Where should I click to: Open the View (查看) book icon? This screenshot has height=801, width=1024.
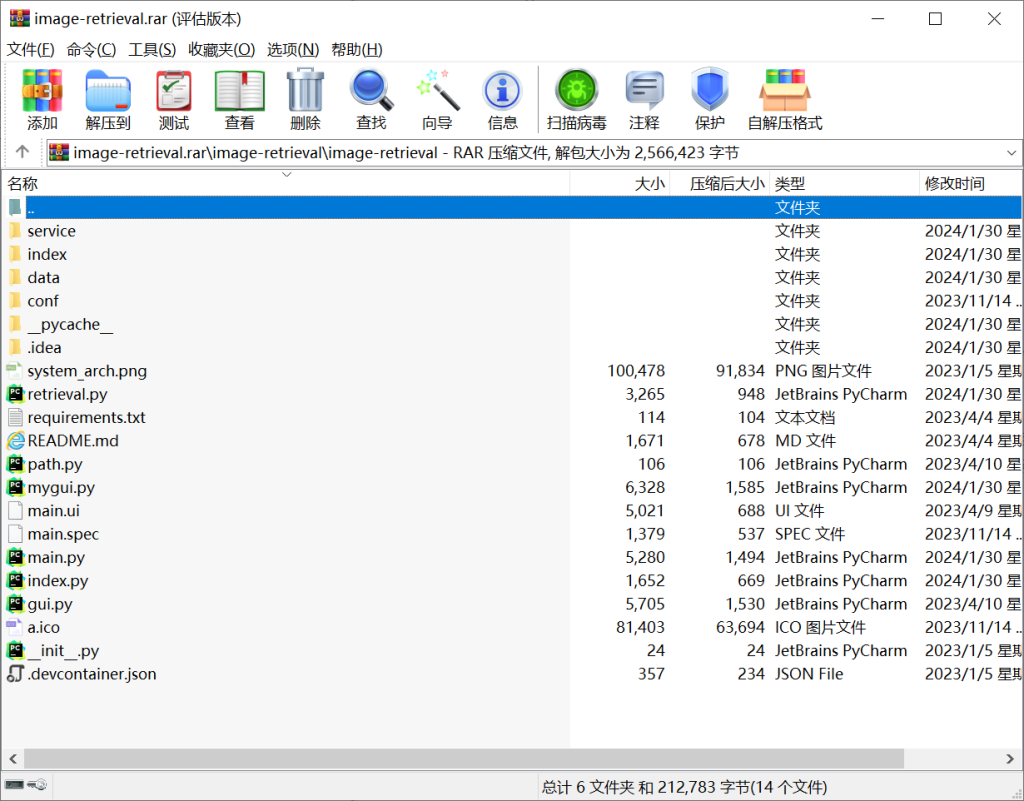[x=239, y=100]
